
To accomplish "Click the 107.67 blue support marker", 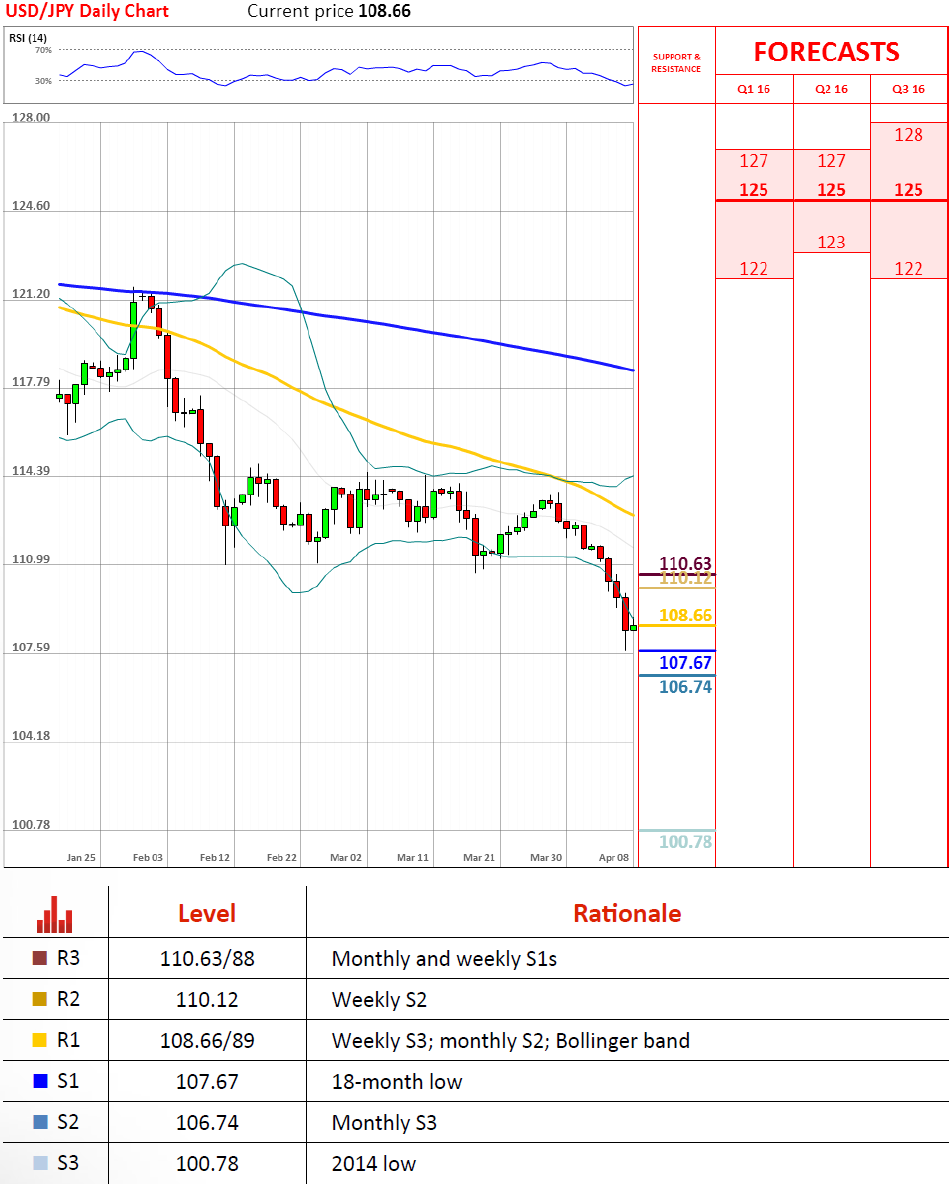I will pyautogui.click(x=685, y=663).
